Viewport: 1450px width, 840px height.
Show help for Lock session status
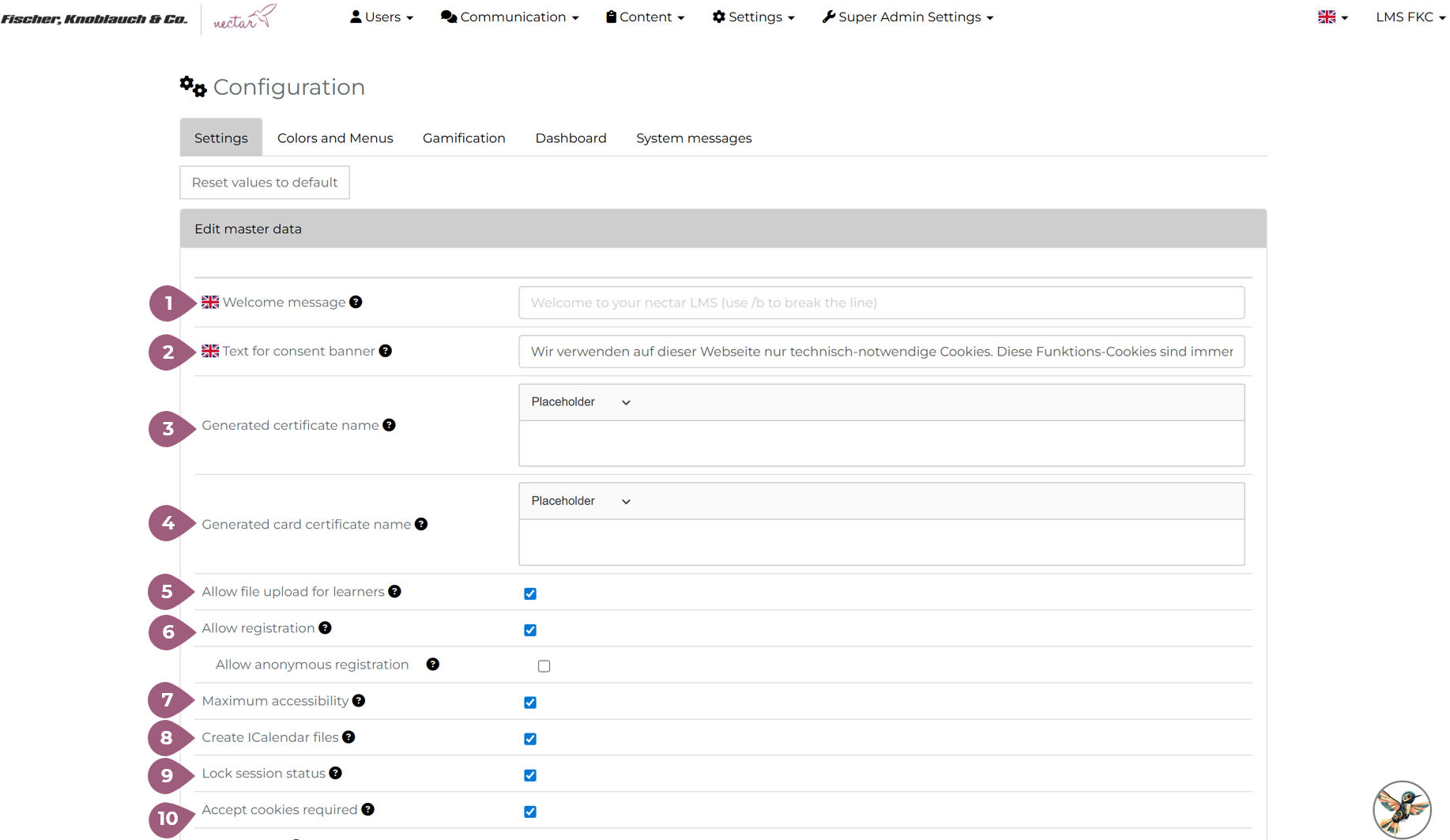click(336, 773)
